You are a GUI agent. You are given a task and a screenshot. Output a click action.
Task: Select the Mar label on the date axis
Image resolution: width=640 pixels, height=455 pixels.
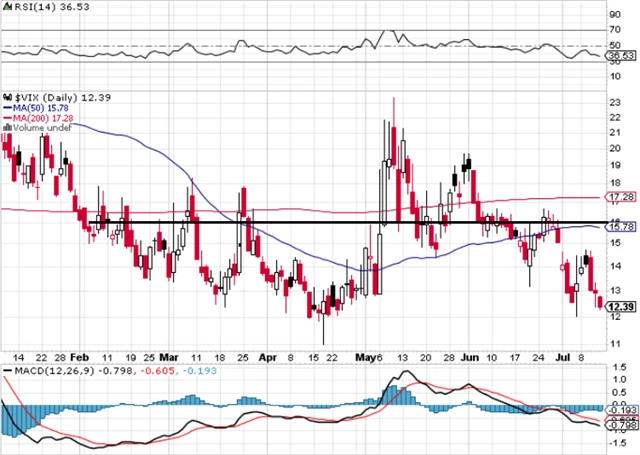coord(169,356)
